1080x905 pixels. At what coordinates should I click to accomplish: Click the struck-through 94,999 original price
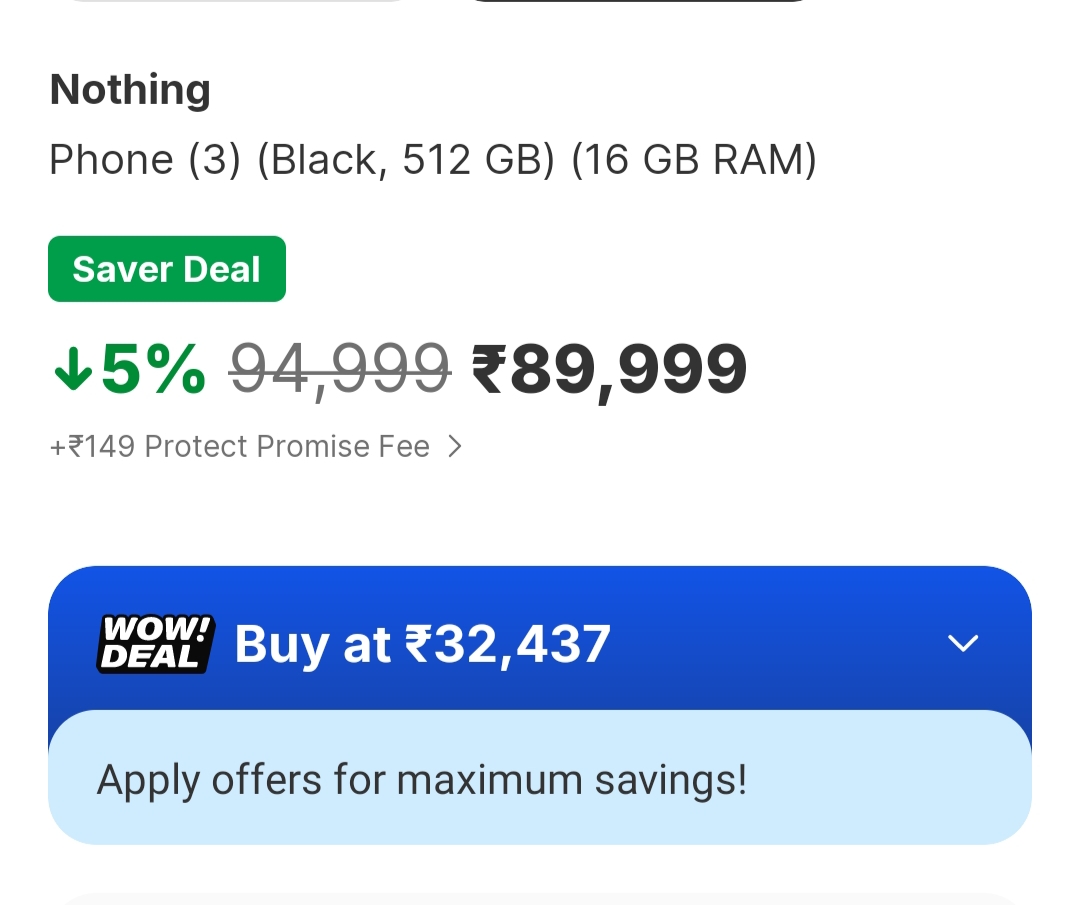pyautogui.click(x=340, y=369)
